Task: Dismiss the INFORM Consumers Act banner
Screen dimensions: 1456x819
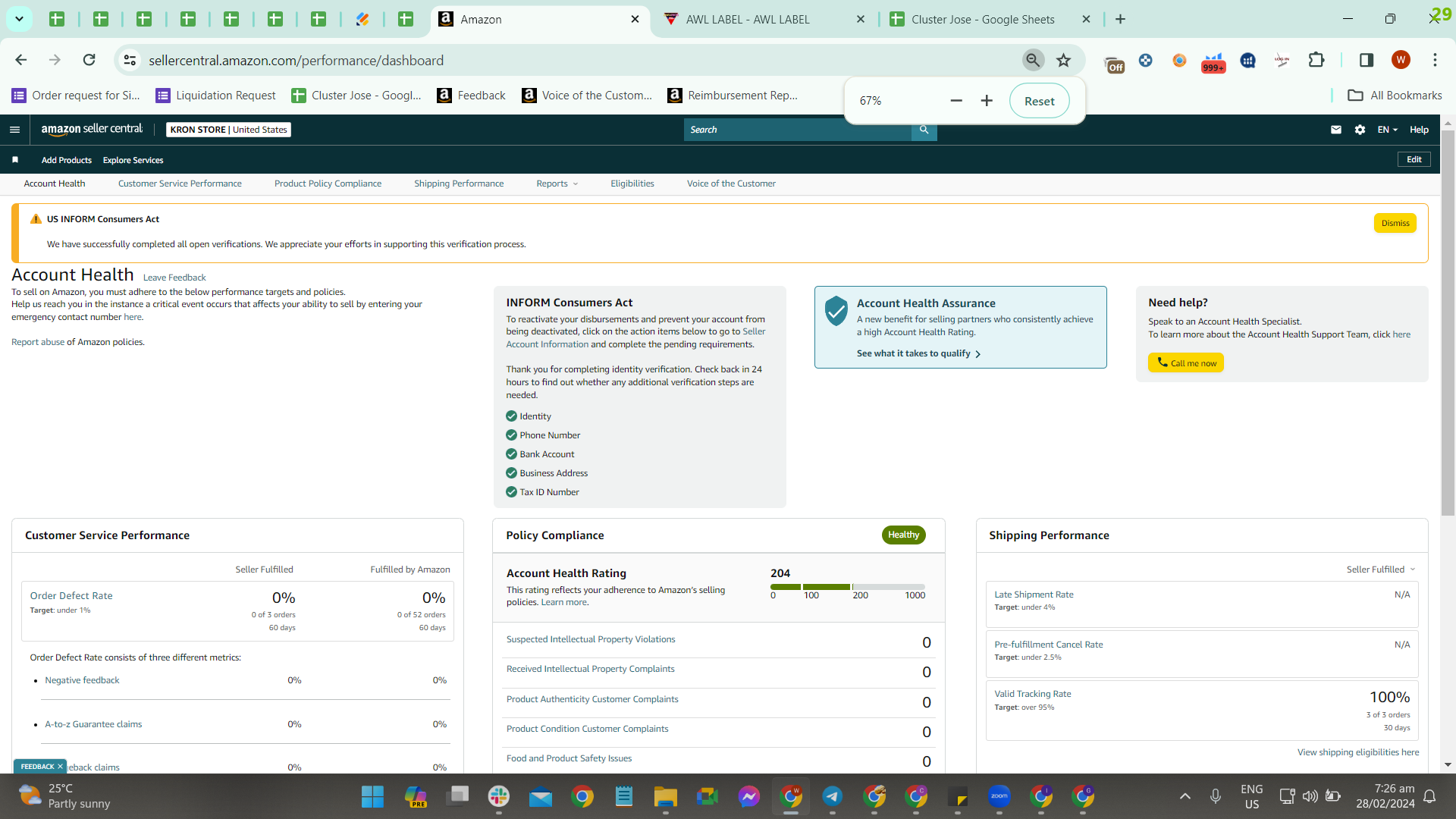Action: 1395,223
